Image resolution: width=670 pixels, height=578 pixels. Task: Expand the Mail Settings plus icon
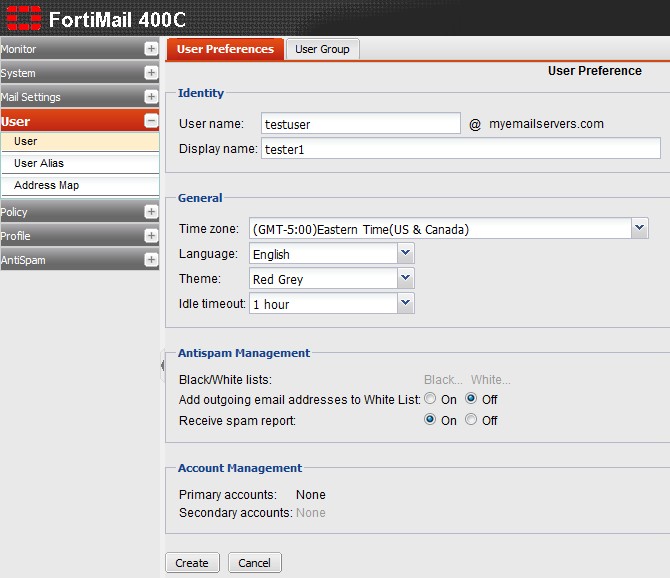click(151, 97)
